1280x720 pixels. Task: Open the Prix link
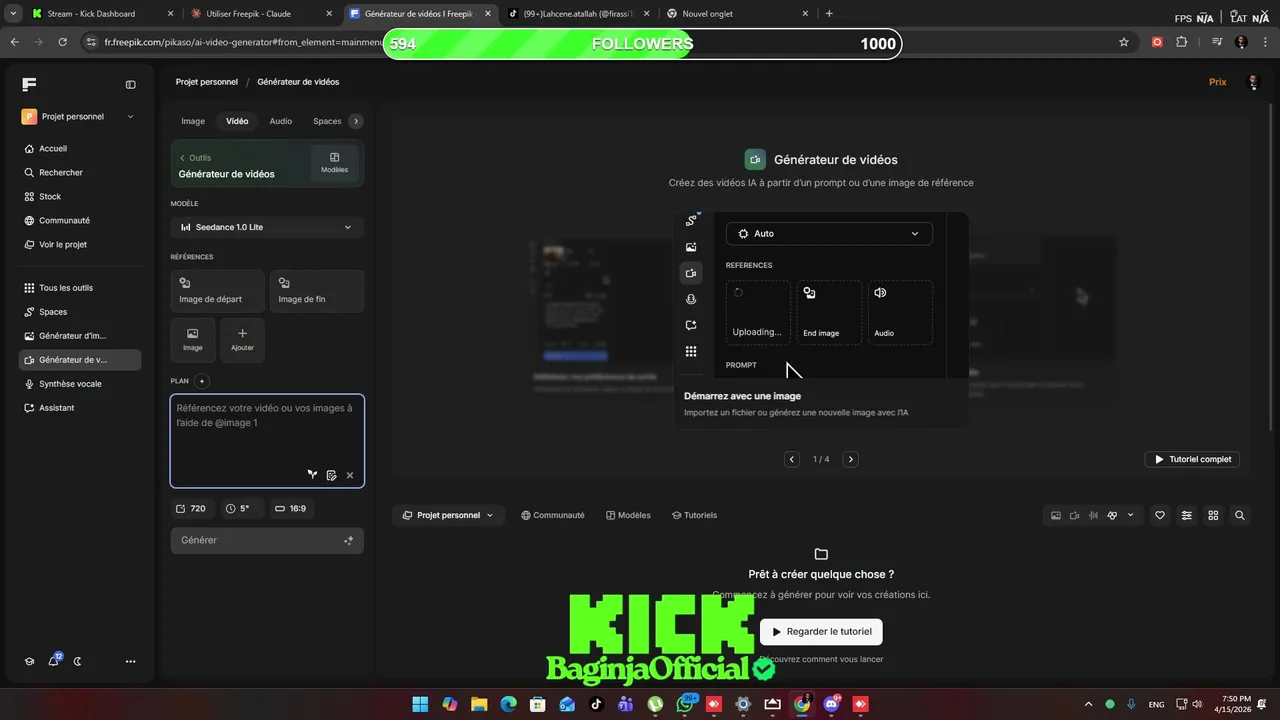[x=1217, y=82]
